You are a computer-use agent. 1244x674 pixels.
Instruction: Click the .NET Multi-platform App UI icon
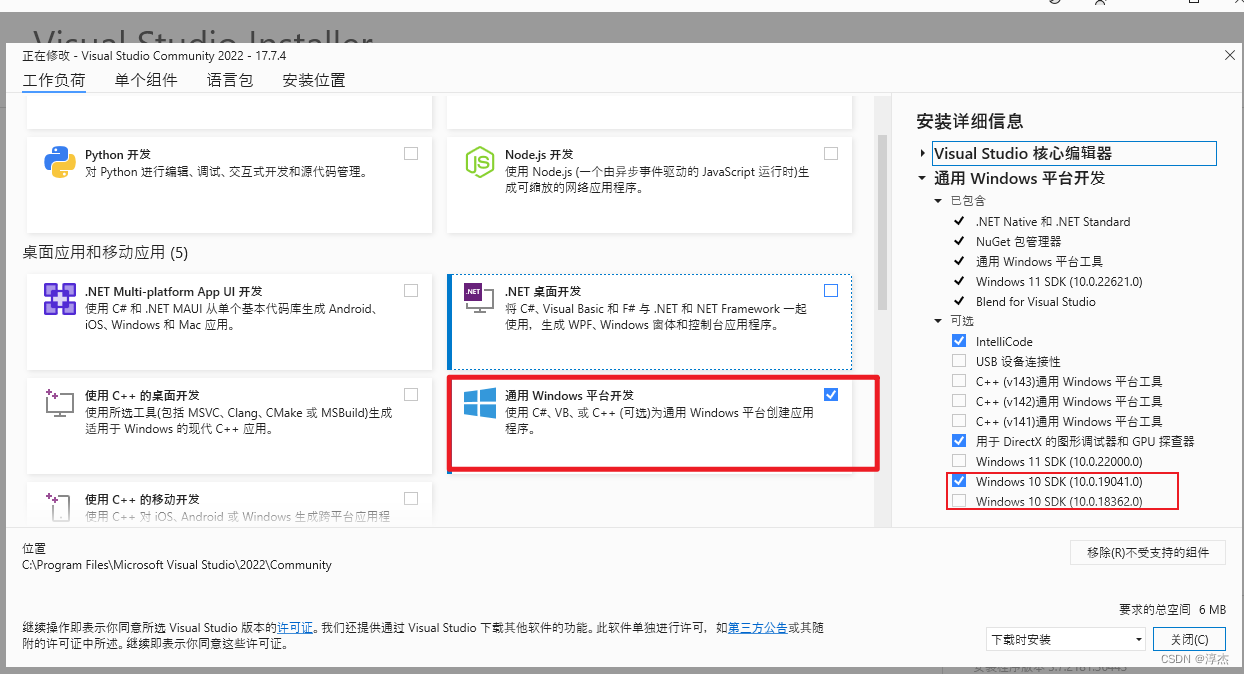coord(60,299)
